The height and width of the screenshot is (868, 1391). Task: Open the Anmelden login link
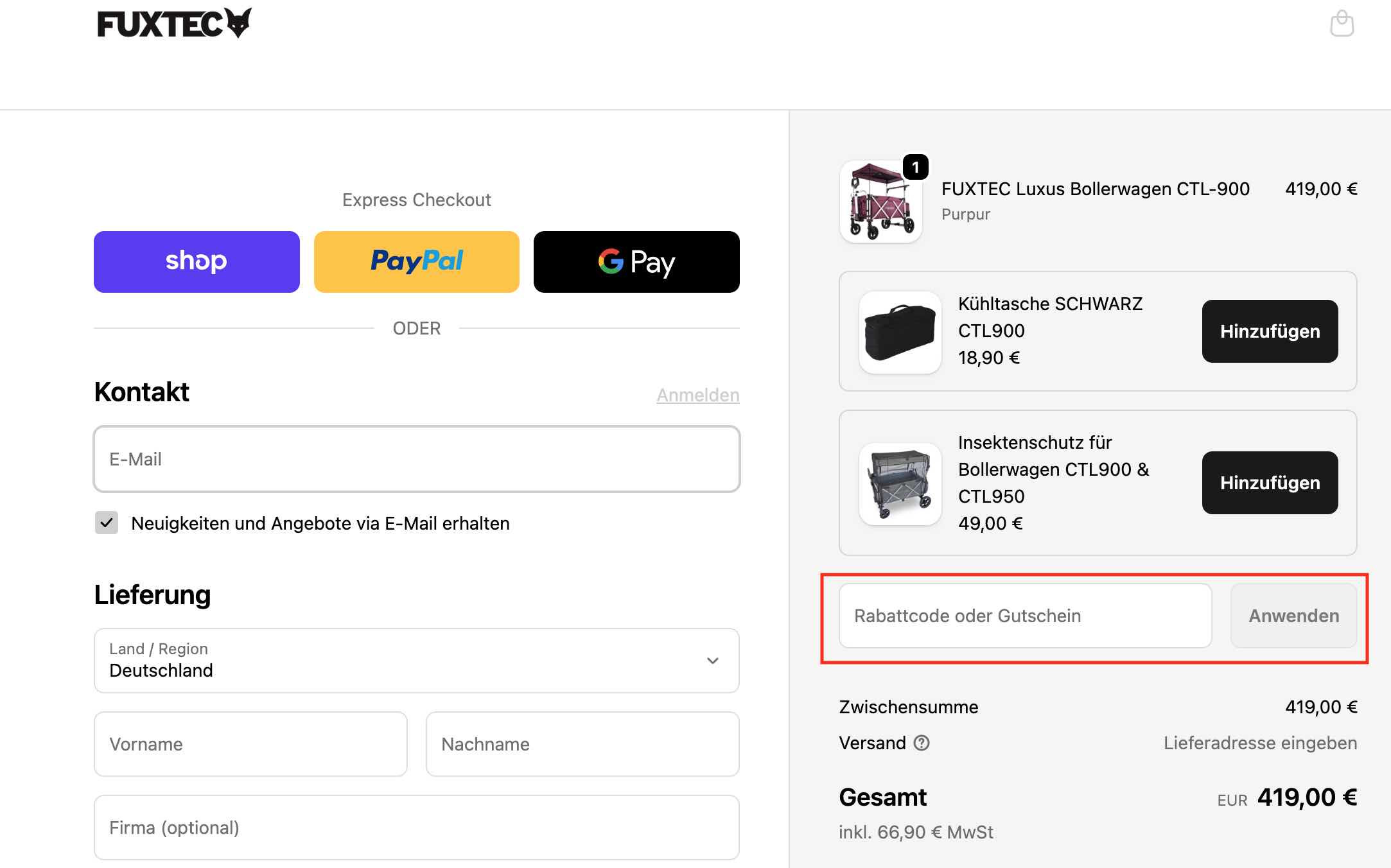tap(698, 395)
